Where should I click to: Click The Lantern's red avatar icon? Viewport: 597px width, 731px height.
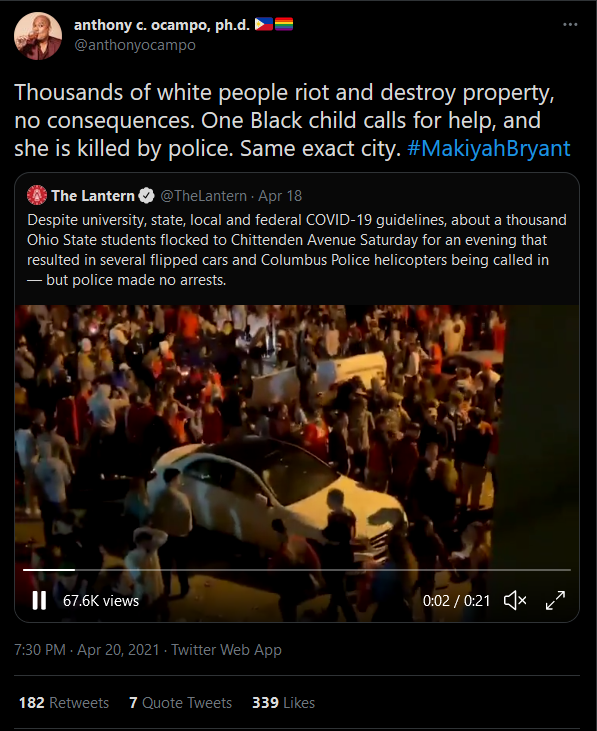pos(37,195)
